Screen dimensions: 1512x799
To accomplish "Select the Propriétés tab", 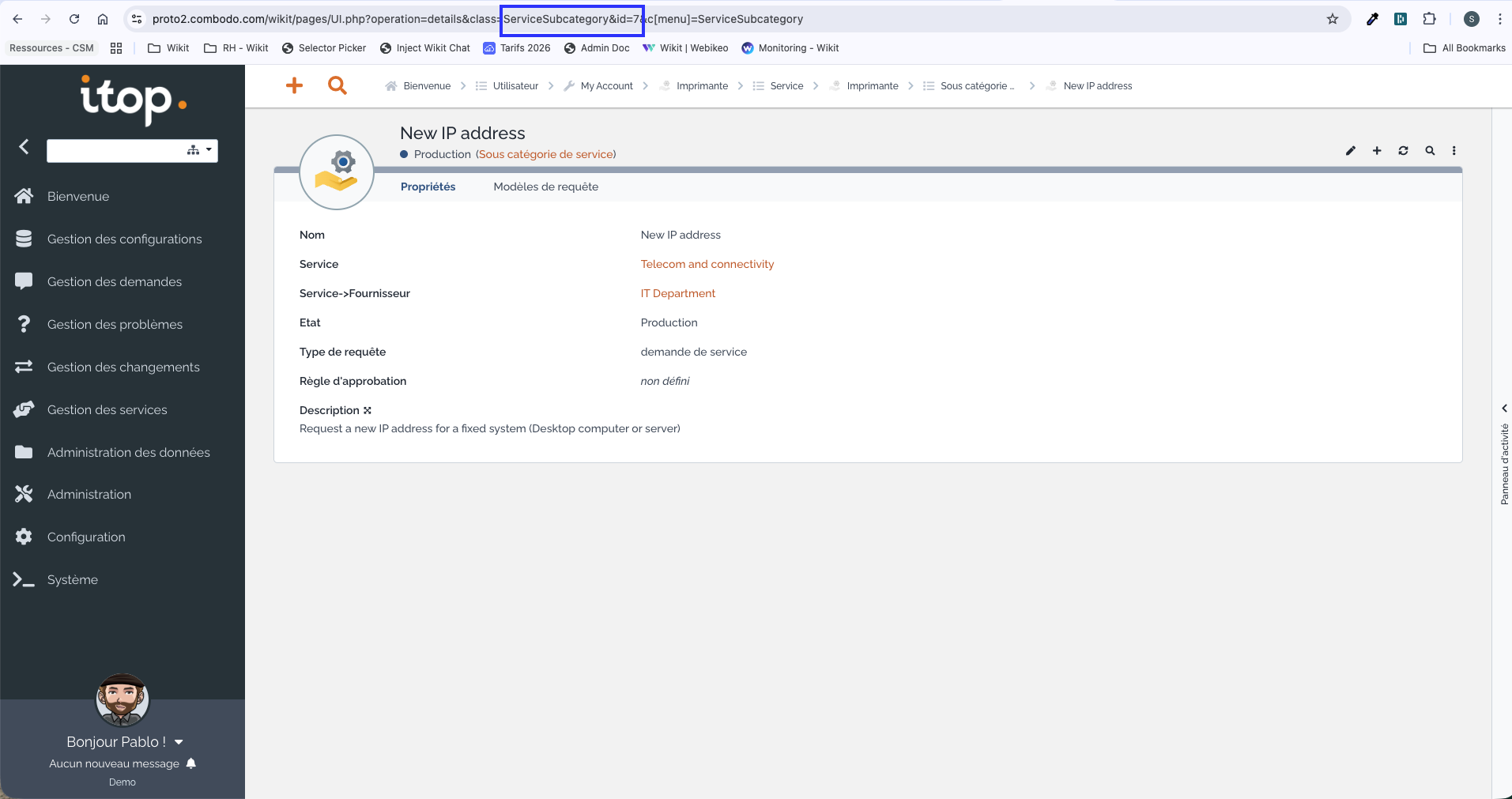I will pos(428,187).
